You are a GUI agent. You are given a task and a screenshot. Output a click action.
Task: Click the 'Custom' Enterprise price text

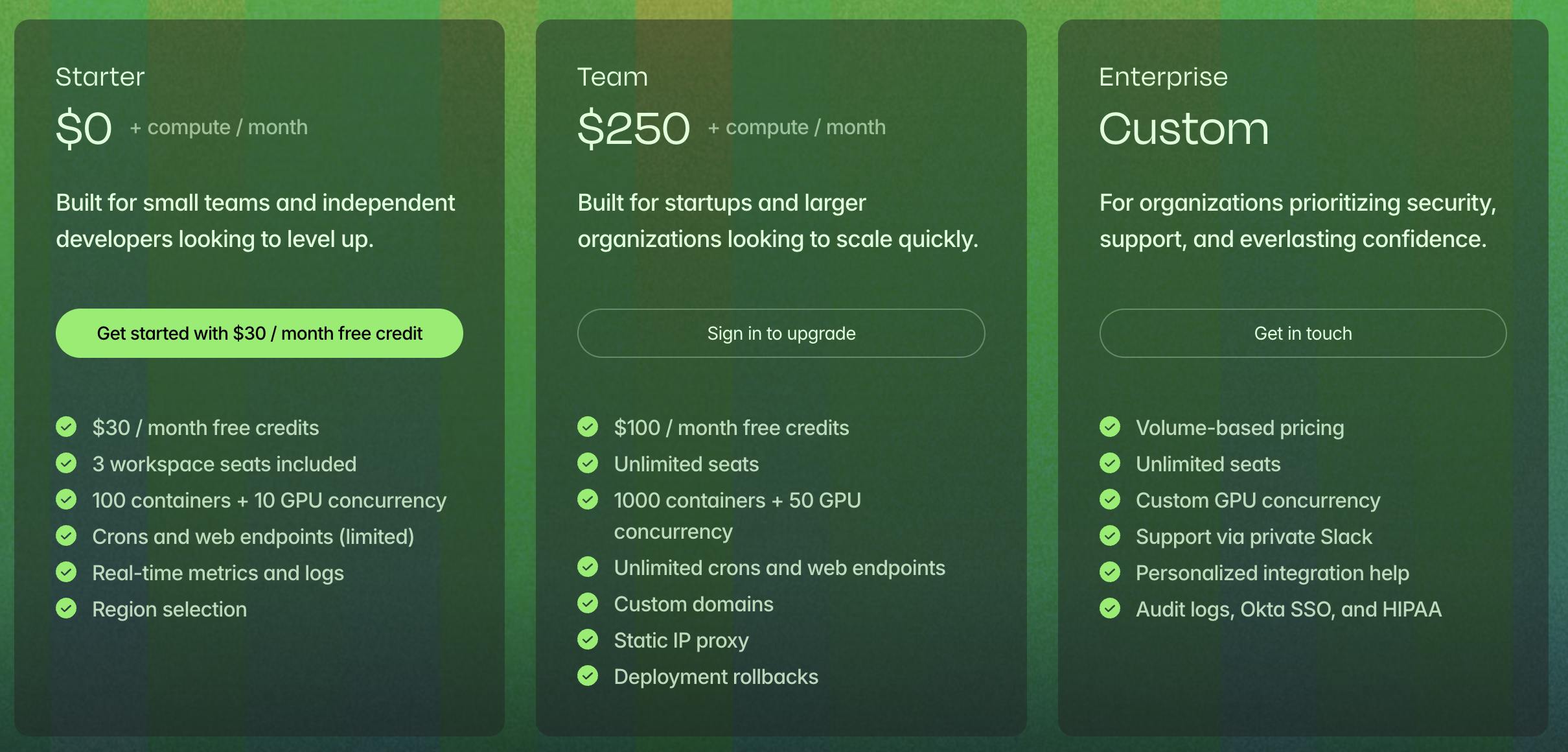click(x=1184, y=128)
